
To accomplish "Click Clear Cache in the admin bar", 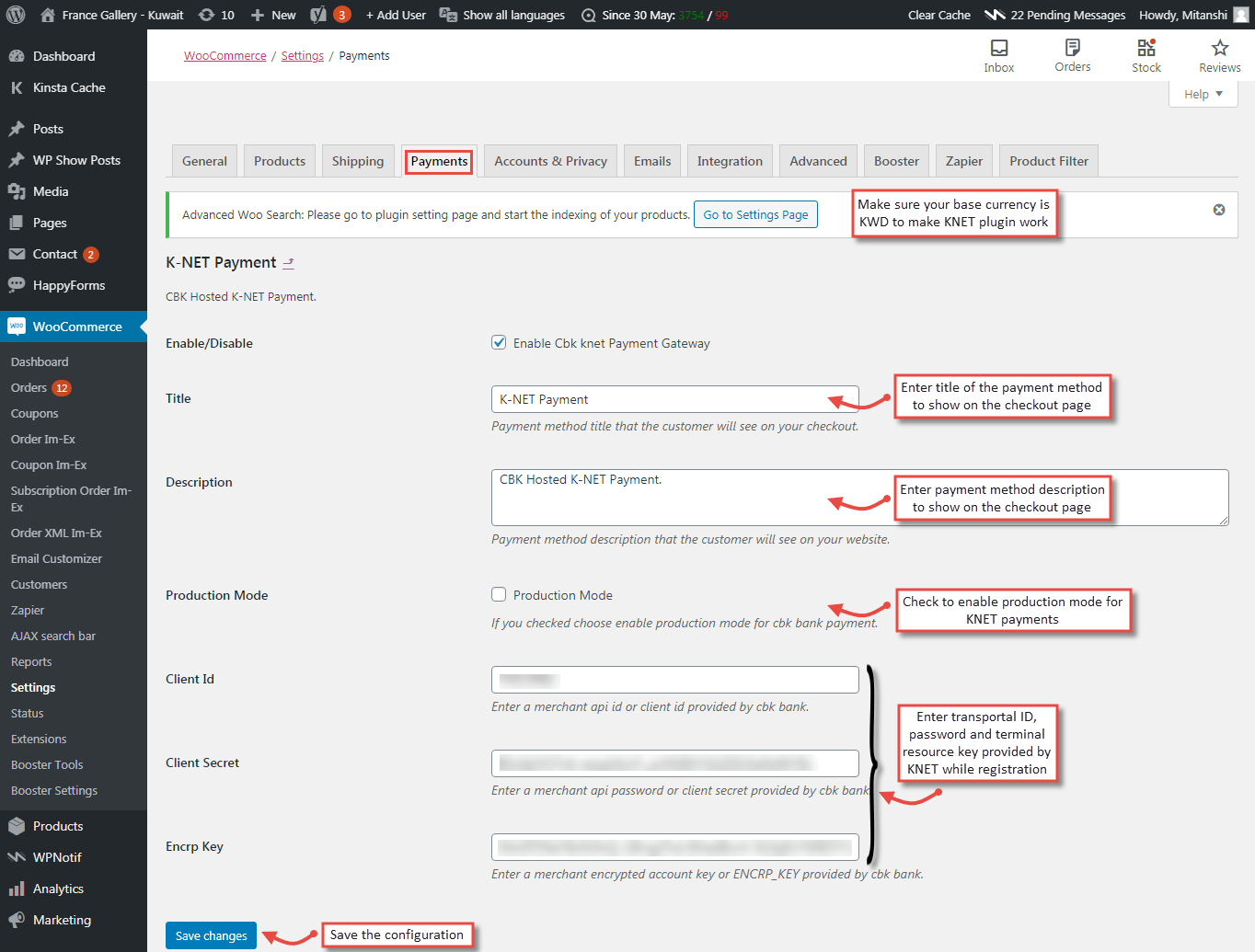I will coord(938,15).
